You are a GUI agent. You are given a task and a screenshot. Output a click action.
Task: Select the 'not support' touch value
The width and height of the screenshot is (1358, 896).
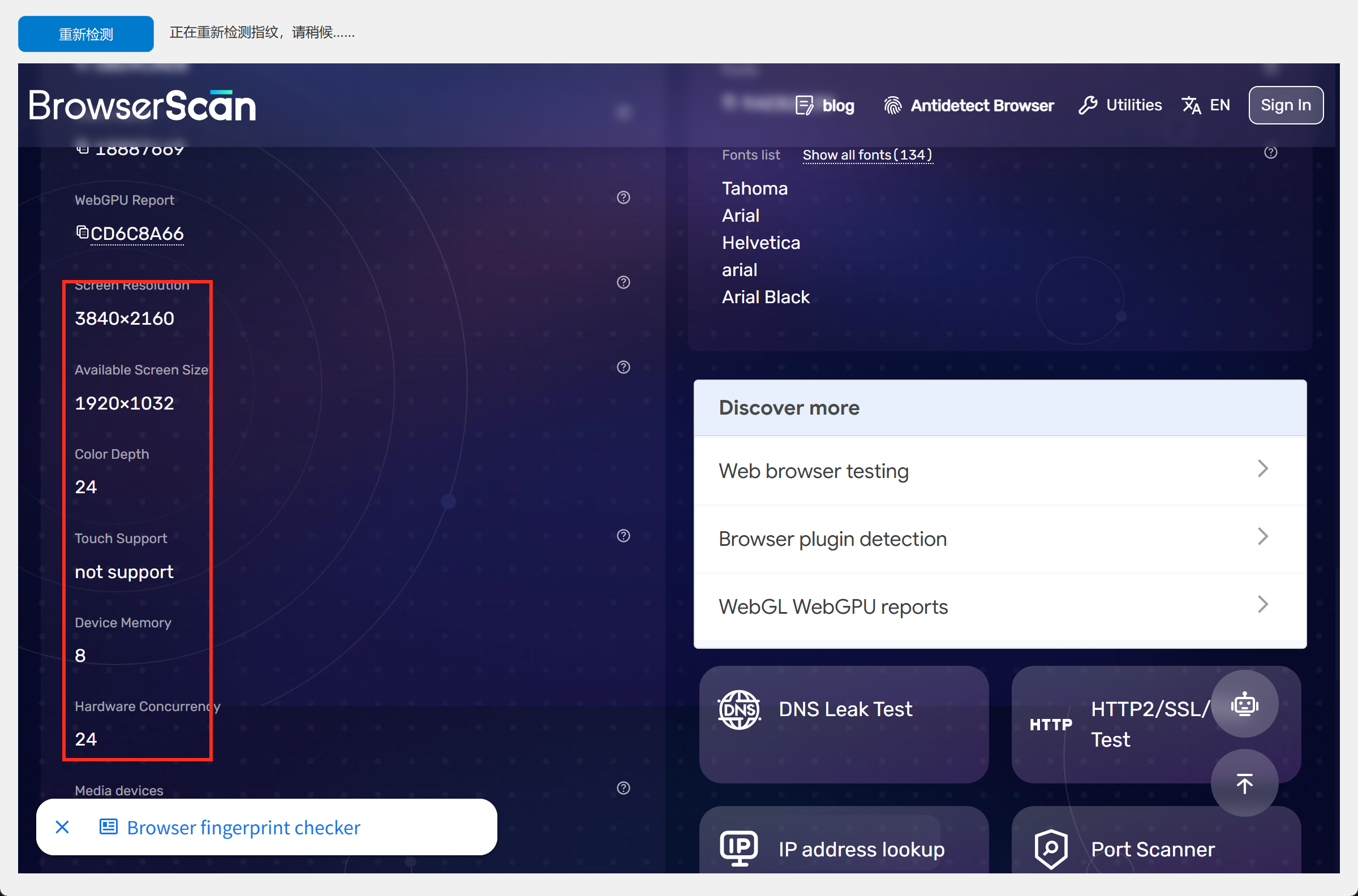coord(124,572)
